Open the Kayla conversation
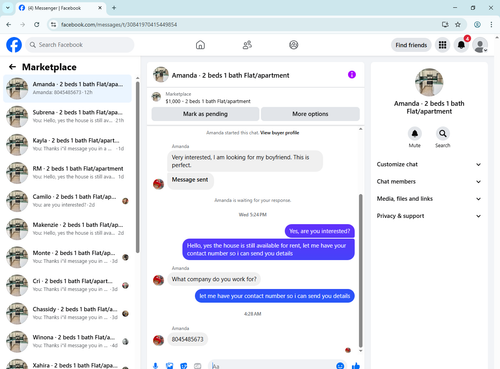The image size is (500, 369). coord(67,145)
